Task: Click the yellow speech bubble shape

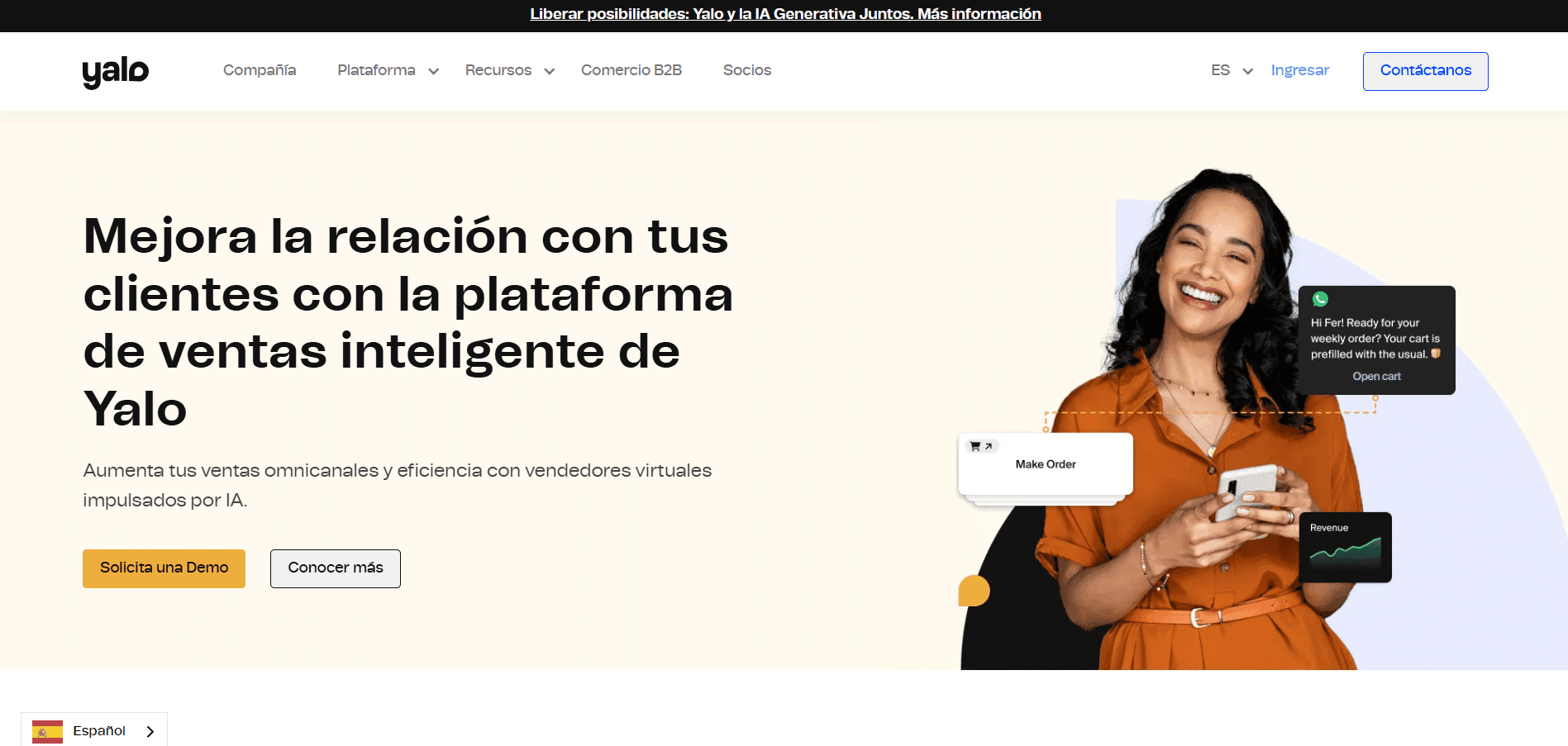Action: coord(974,591)
